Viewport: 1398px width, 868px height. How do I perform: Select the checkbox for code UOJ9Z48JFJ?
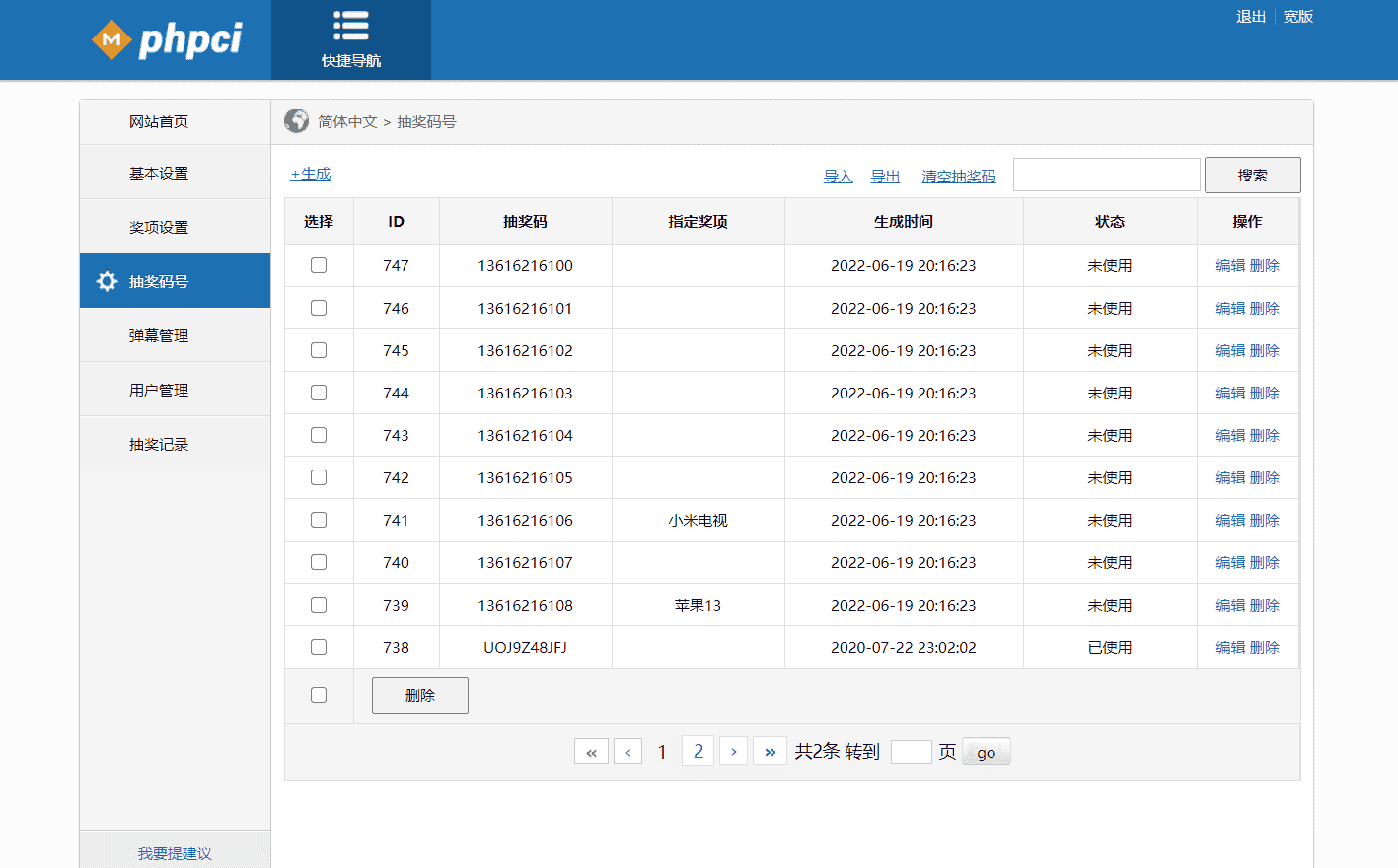pos(319,647)
